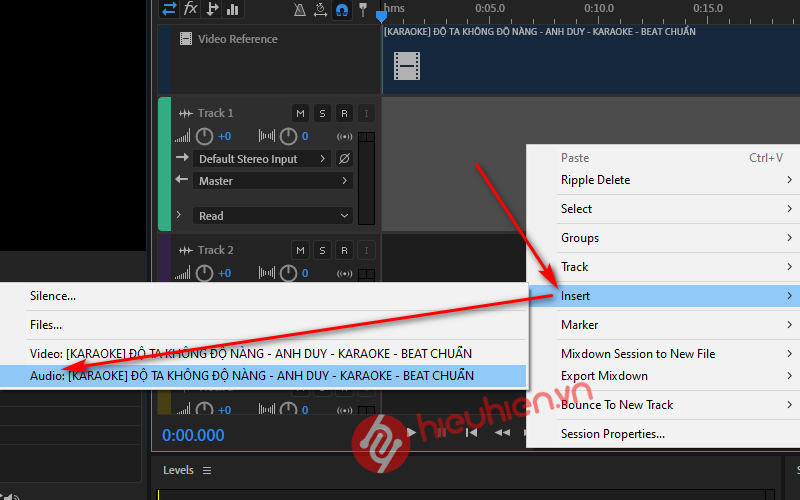Open the Groups submenu
The image size is (800, 500).
coord(663,238)
